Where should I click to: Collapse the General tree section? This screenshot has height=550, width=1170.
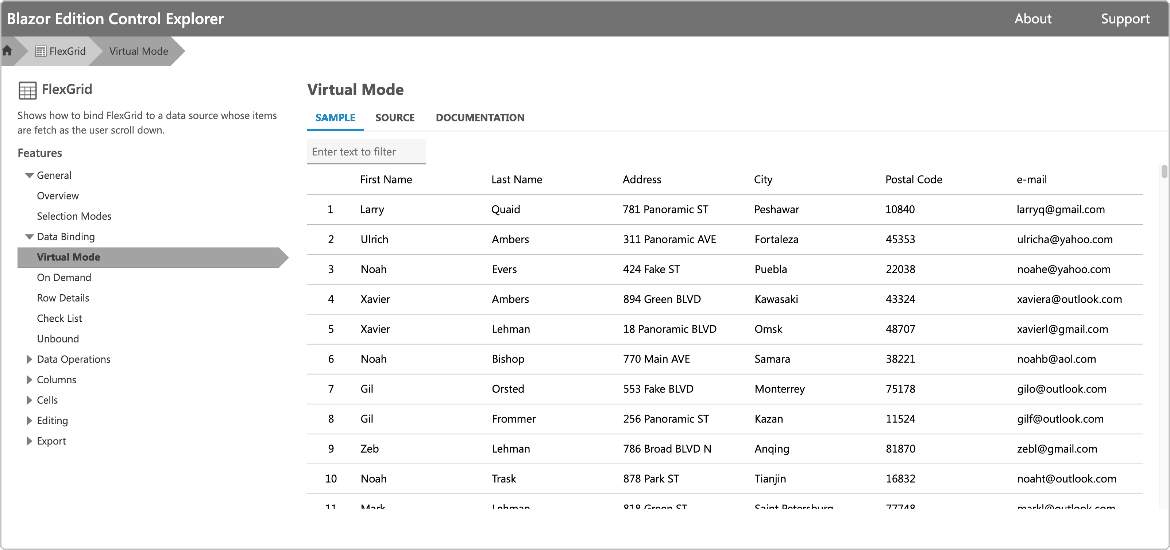click(30, 176)
